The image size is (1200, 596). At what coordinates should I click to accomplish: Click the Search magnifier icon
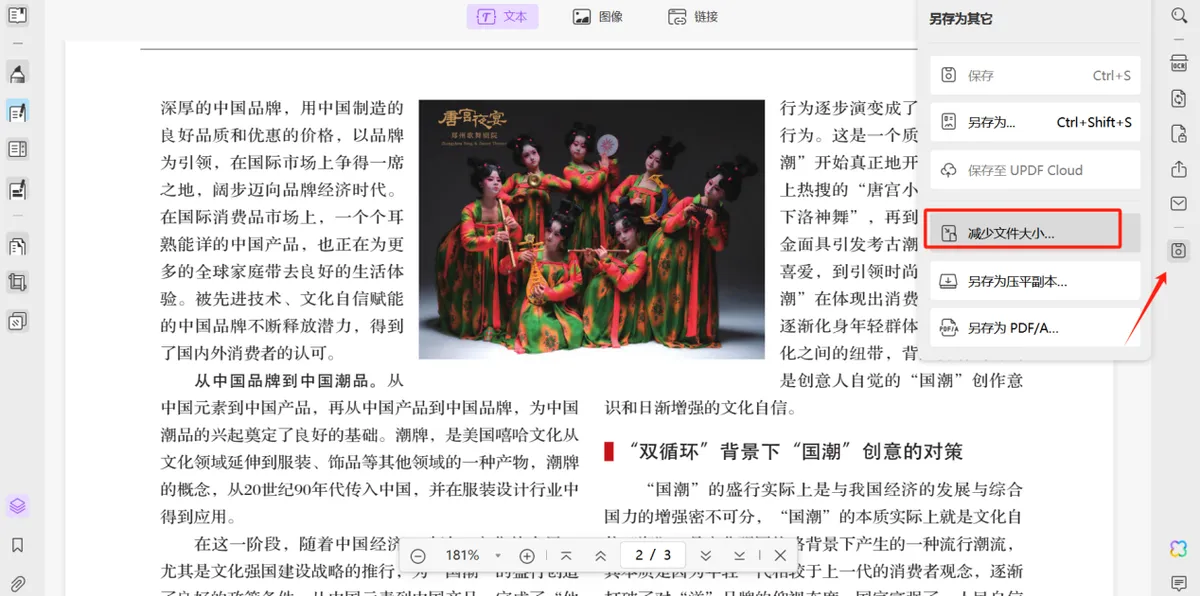point(1178,16)
